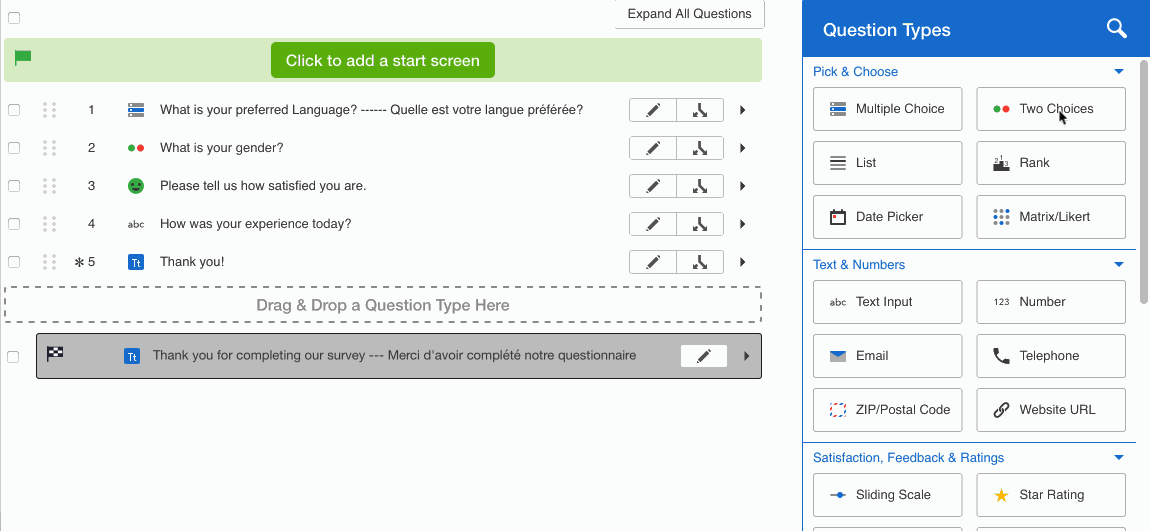Viewport: 1150px width, 531px height.
Task: Collapse the Pick & Choose section arrow
Action: (1118, 72)
